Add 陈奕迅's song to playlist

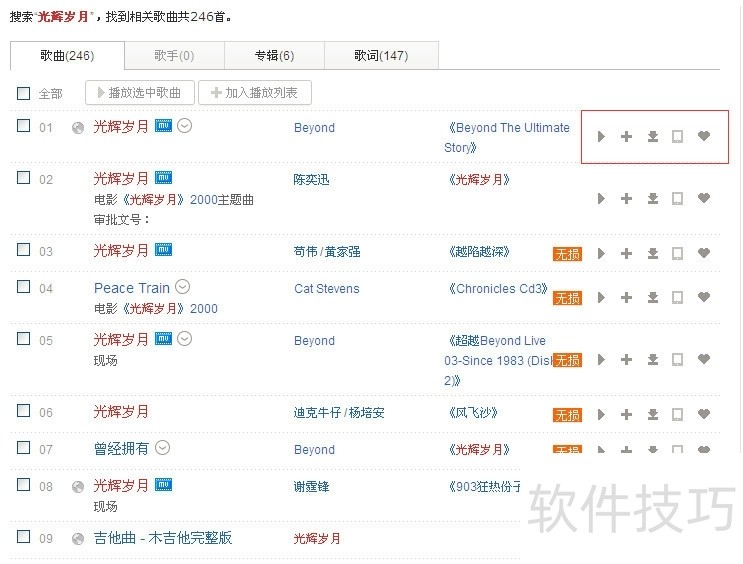[626, 199]
